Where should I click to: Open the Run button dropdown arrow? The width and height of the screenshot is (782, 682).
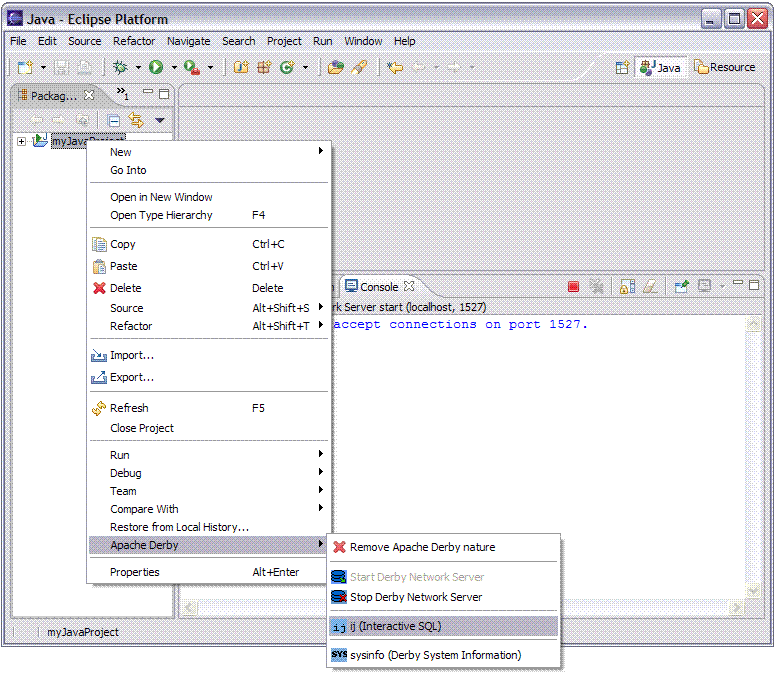coord(173,68)
